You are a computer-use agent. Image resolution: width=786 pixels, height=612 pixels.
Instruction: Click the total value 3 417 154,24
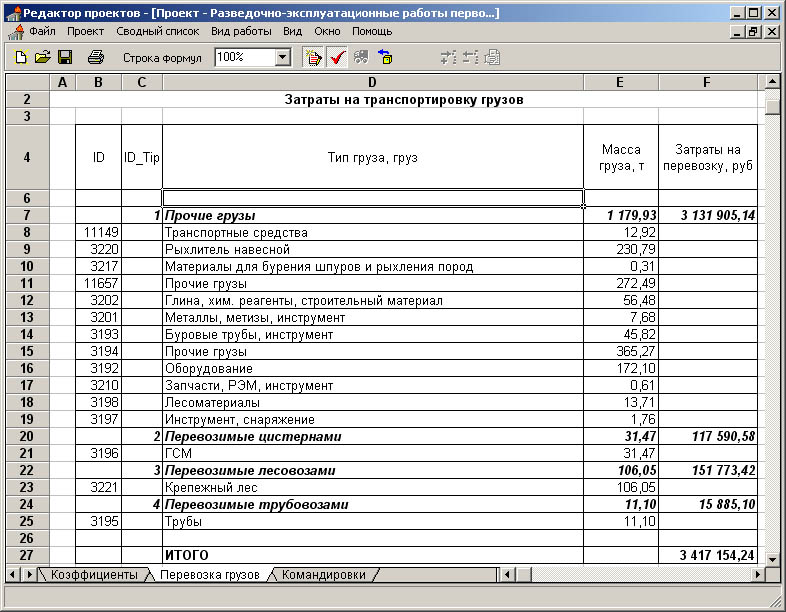(x=708, y=555)
